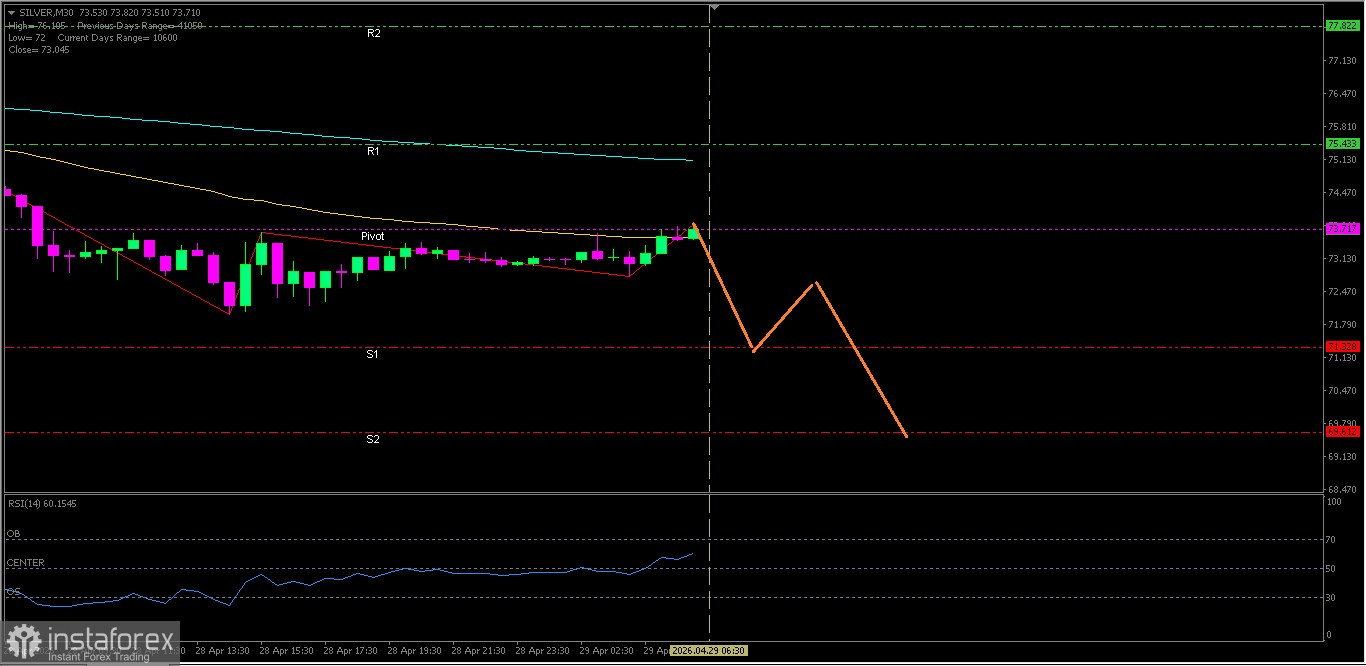The image size is (1366, 666).
Task: Click the Pivot level label
Action: pos(372,237)
